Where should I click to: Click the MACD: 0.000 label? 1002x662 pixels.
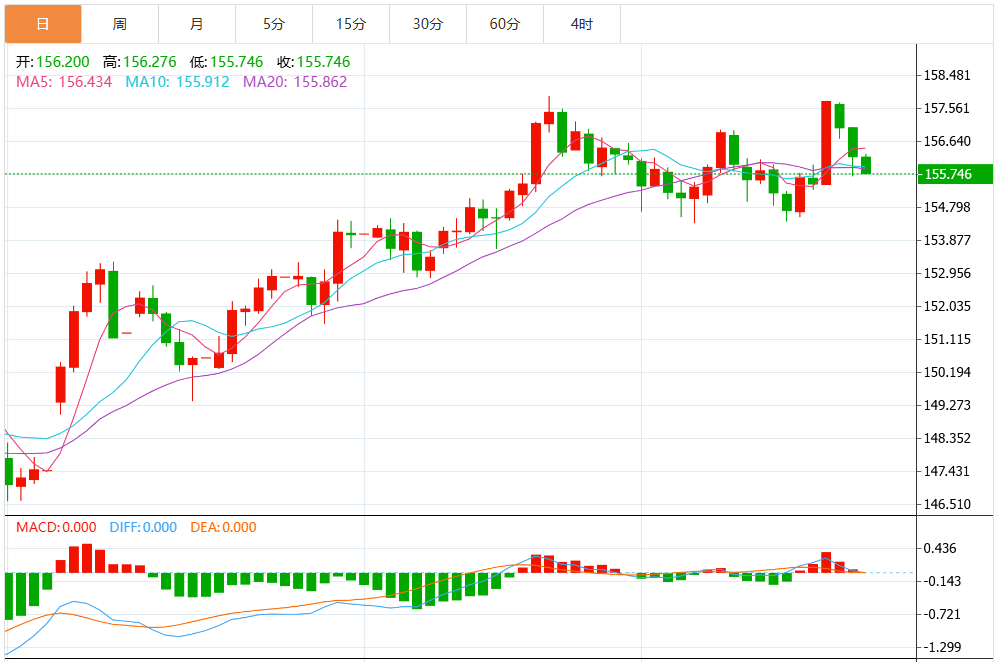tap(56, 527)
